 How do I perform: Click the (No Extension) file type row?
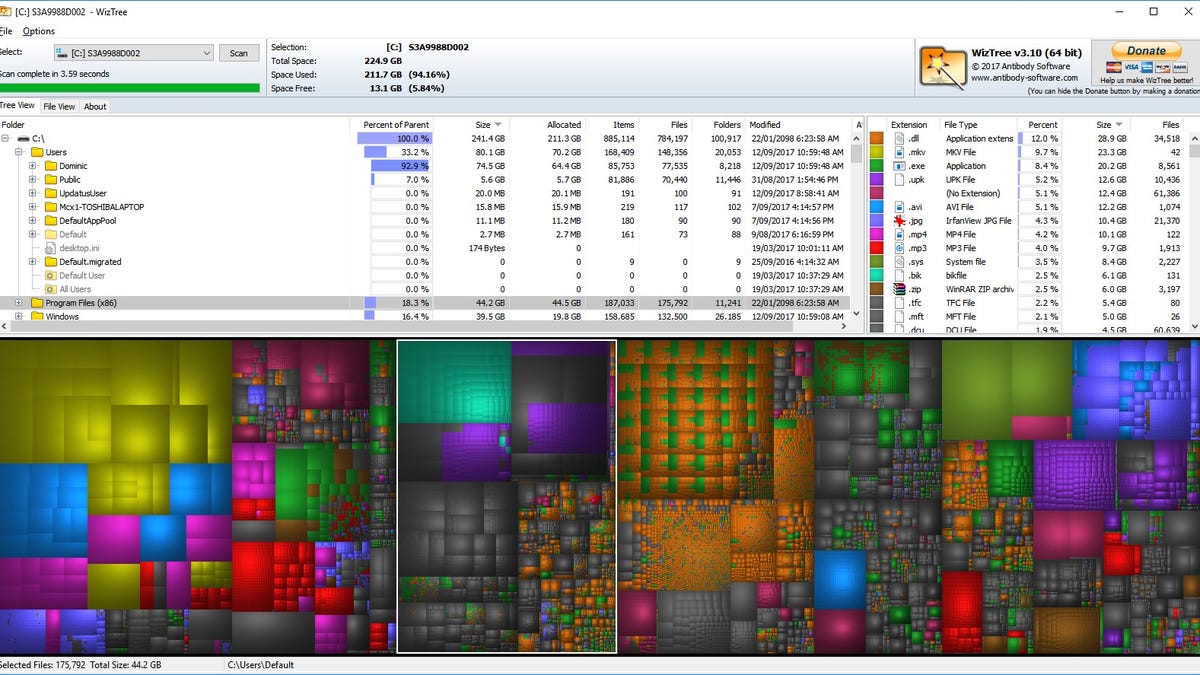(x=1026, y=193)
